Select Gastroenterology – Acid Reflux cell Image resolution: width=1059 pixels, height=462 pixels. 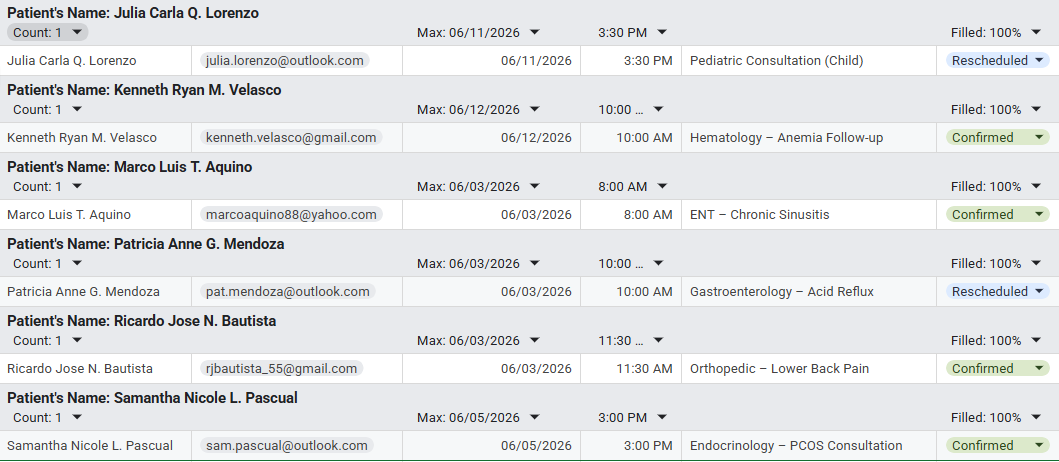(x=808, y=292)
